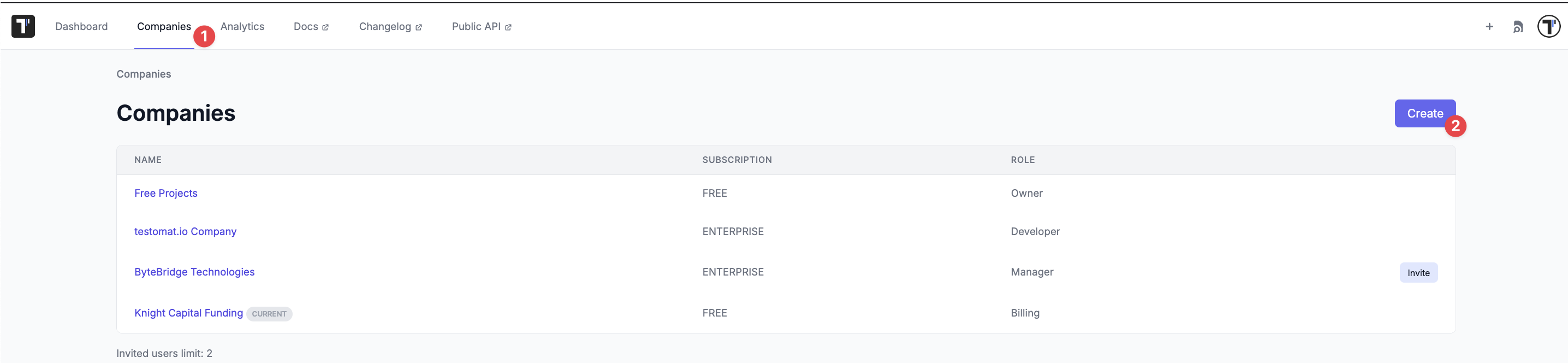The height and width of the screenshot is (363, 1568).
Task: Open the user profile avatar menu
Action: [1548, 26]
